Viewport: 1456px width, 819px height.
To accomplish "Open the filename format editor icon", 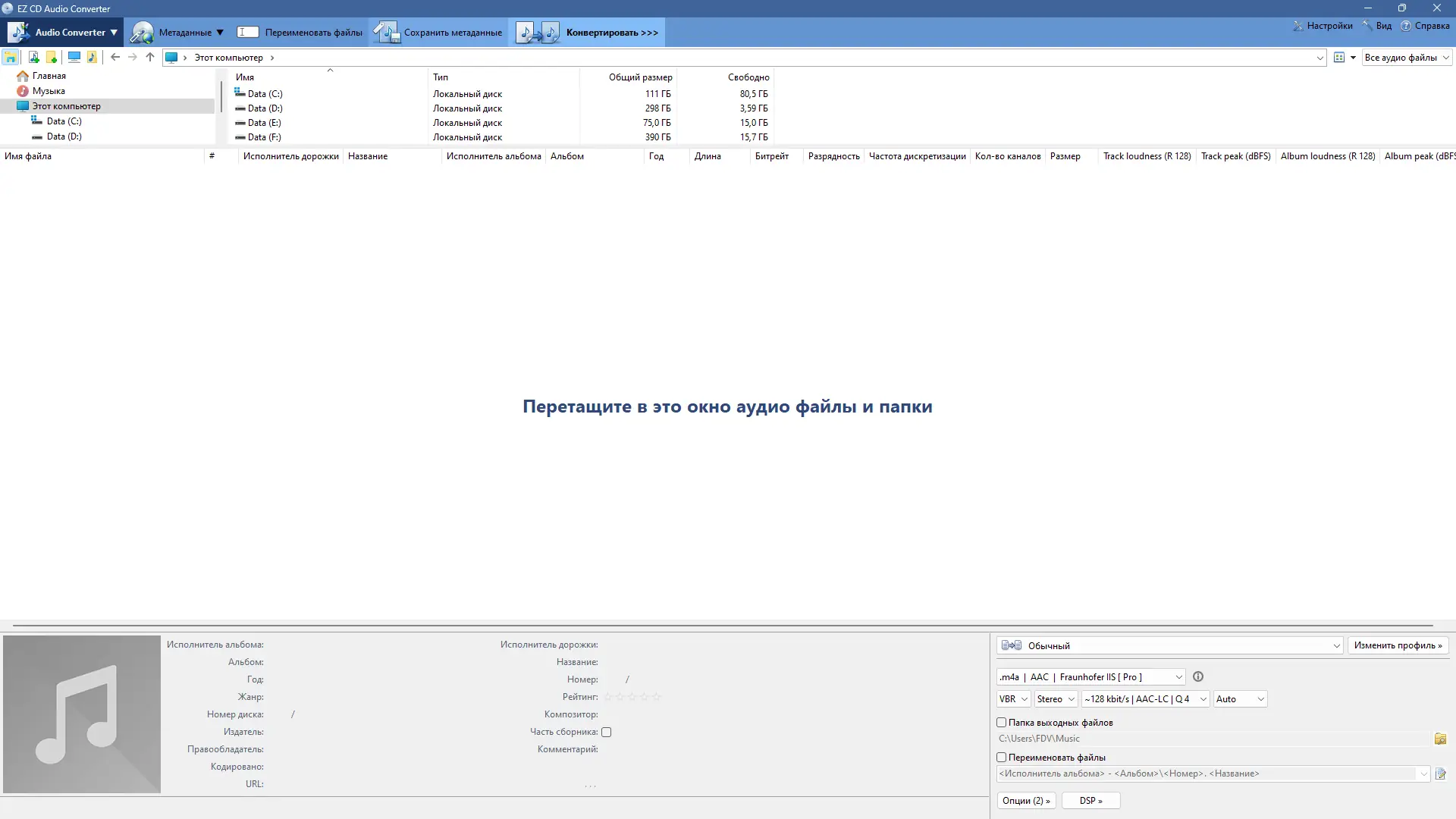I will [x=1440, y=773].
